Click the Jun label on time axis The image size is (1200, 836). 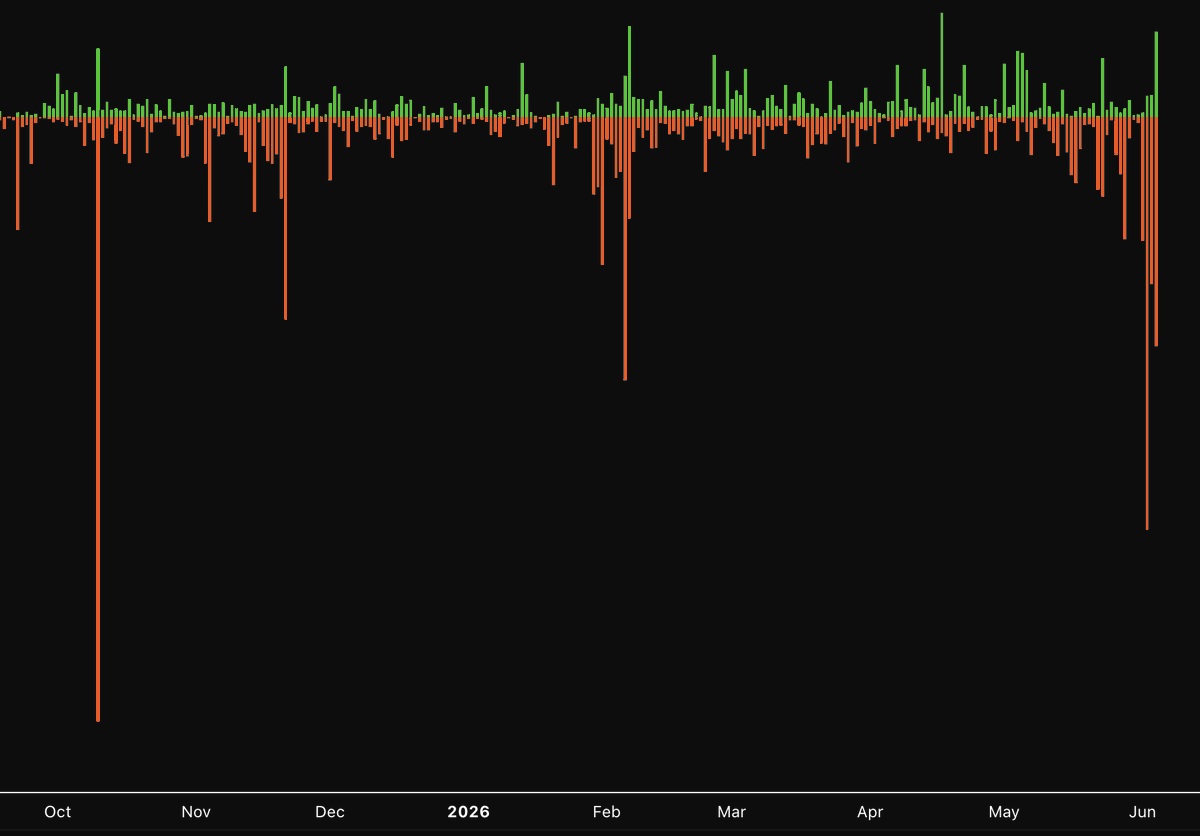(1142, 812)
